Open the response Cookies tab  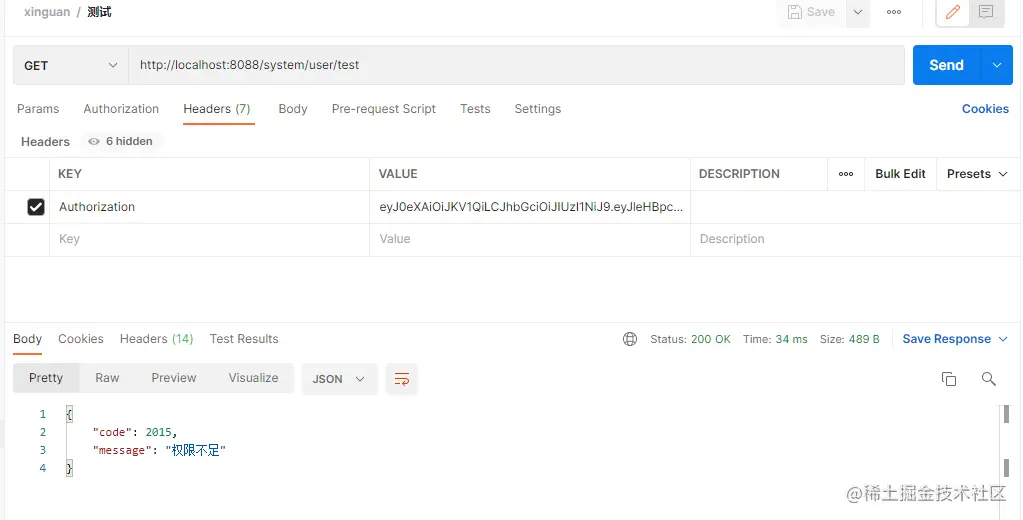tap(81, 339)
